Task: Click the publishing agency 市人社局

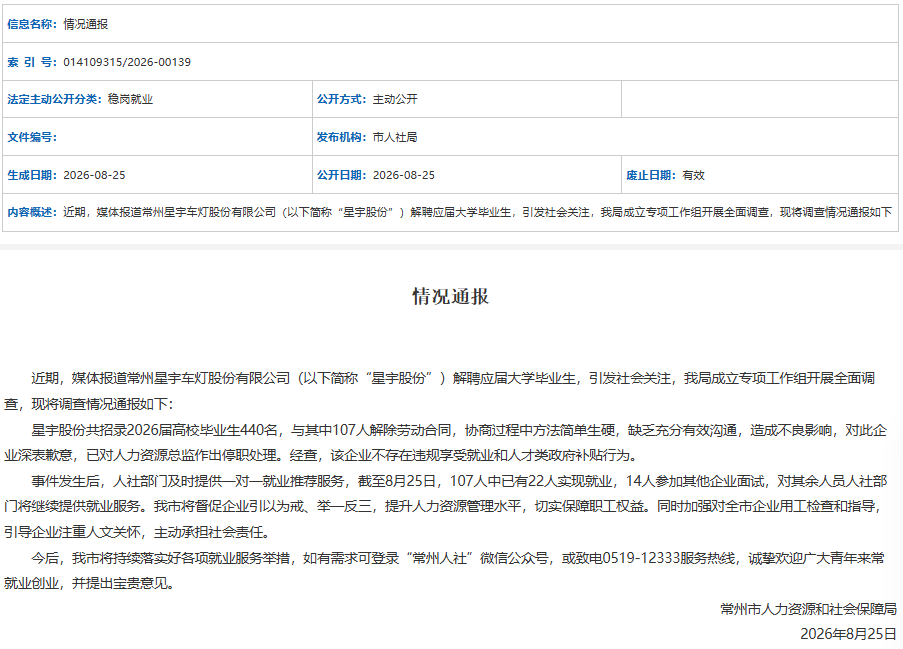Action: [395, 137]
